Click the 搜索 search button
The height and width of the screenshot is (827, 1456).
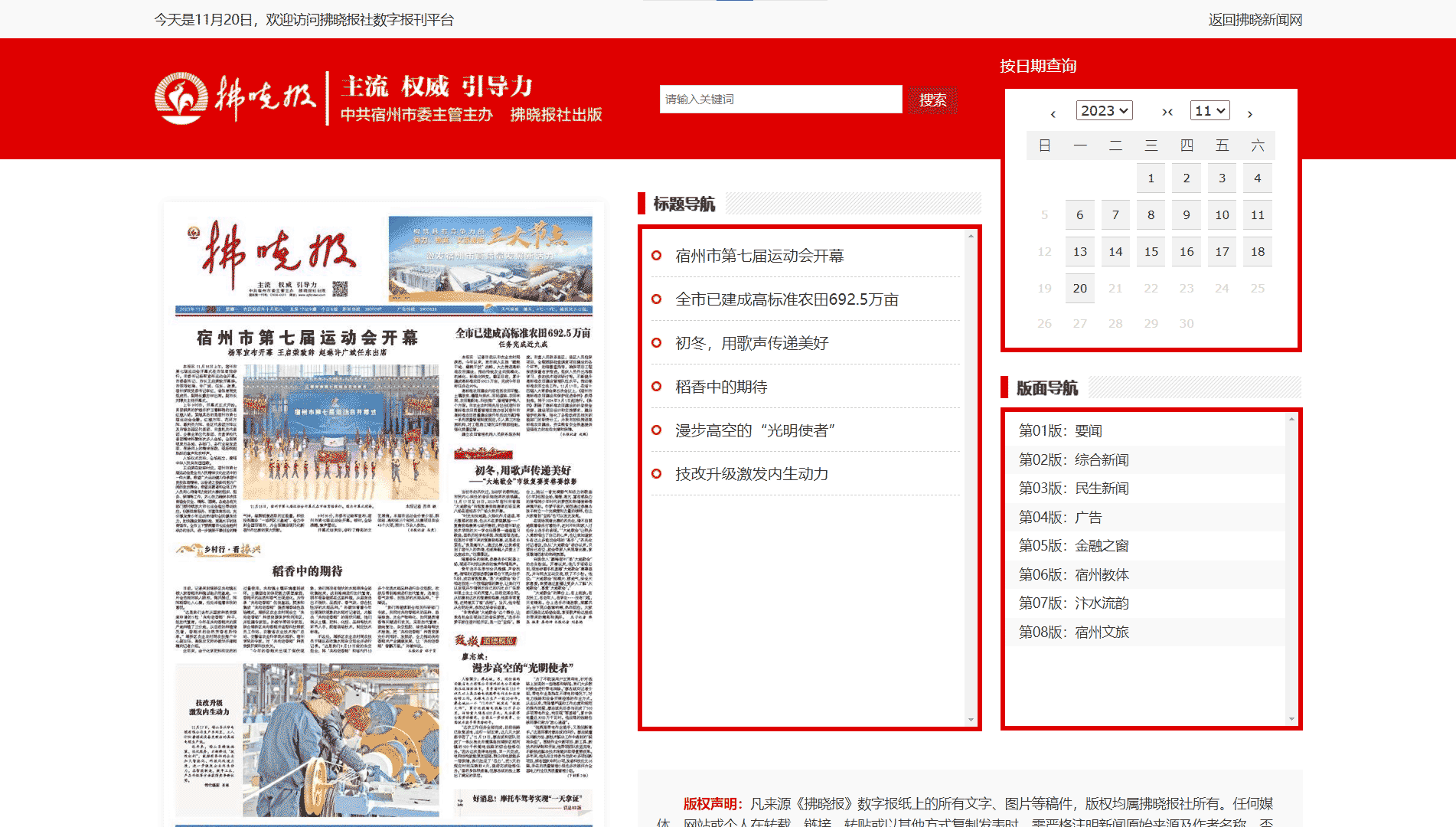point(933,100)
